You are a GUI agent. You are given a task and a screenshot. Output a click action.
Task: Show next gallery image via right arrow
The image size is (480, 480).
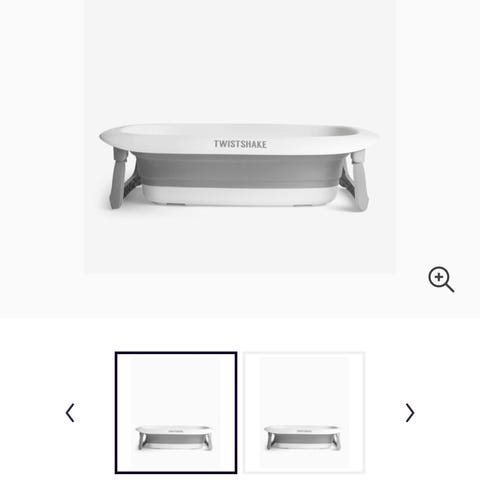[410, 413]
